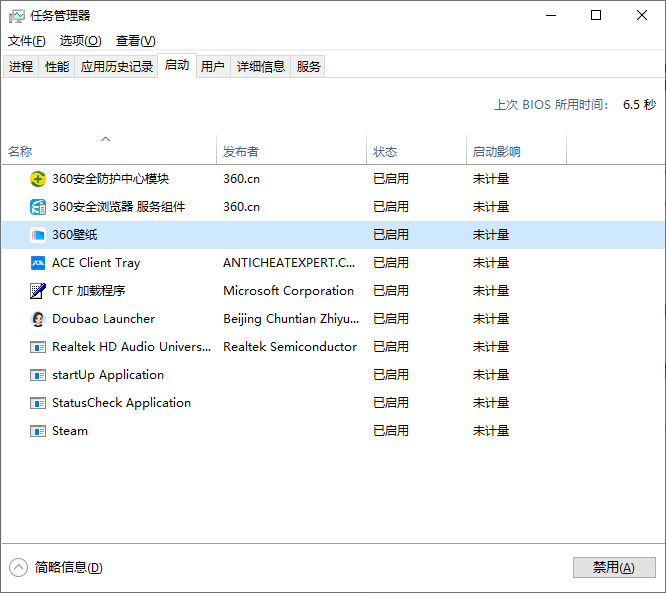Click the 360安全防护中心模块 green shield icon
Screen dimensions: 666x593
coord(38,179)
